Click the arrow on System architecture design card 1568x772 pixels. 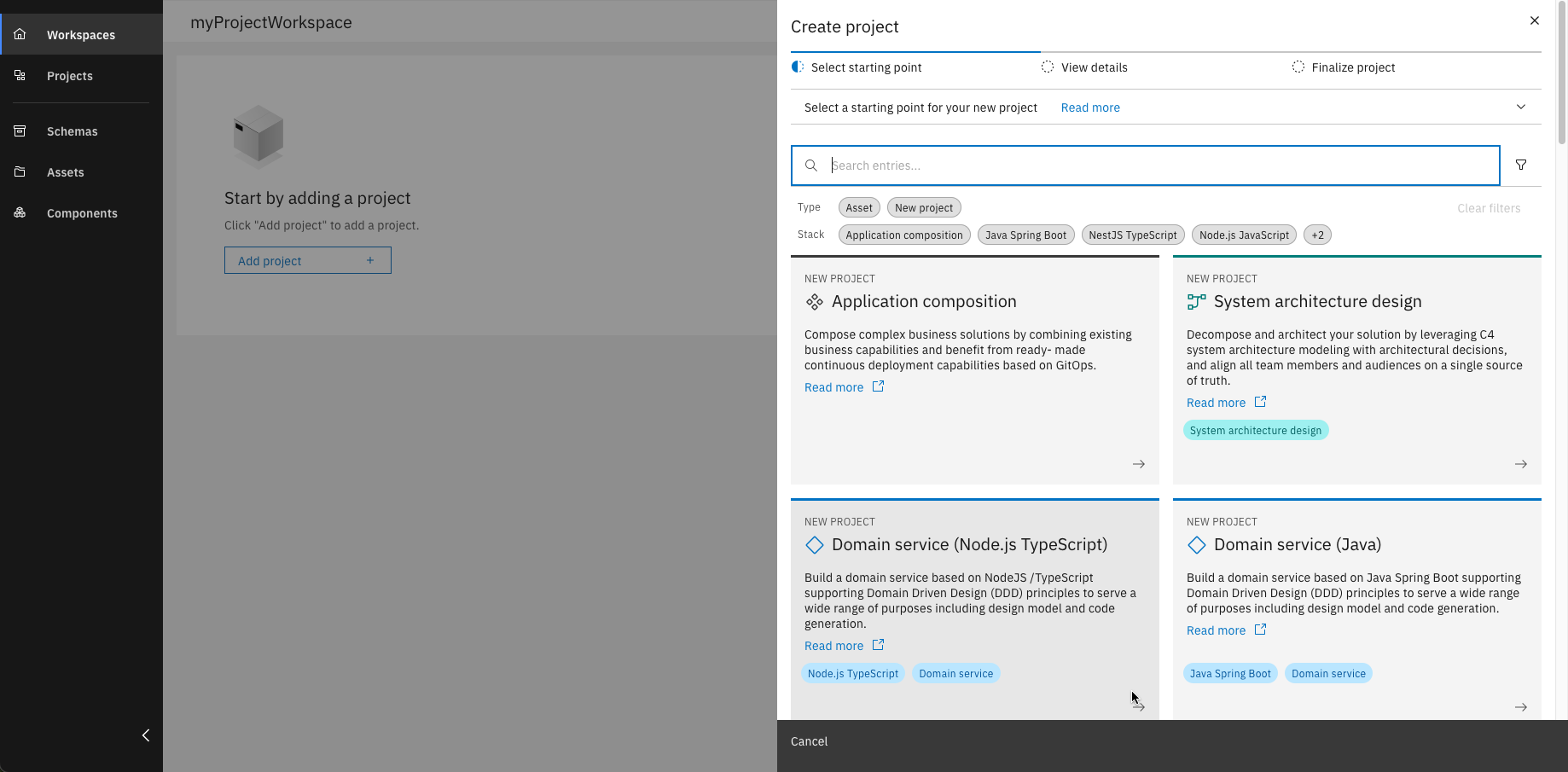pyautogui.click(x=1520, y=464)
